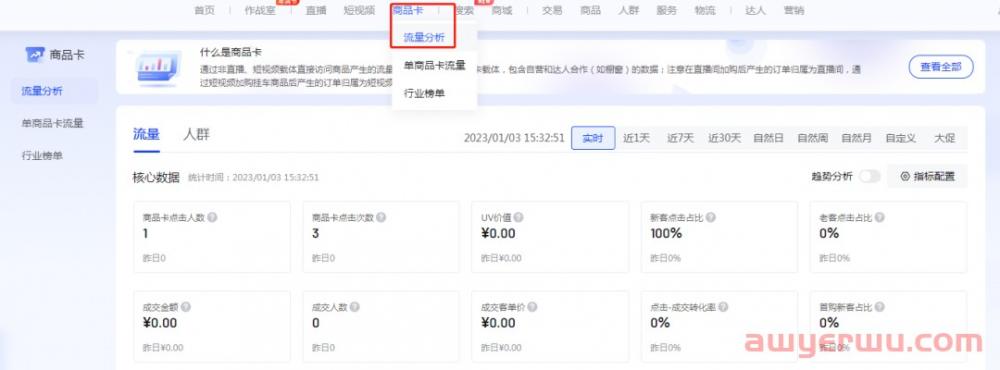Click the 新客点击占比 value 100%
1000x370 pixels.
pyautogui.click(x=666, y=233)
